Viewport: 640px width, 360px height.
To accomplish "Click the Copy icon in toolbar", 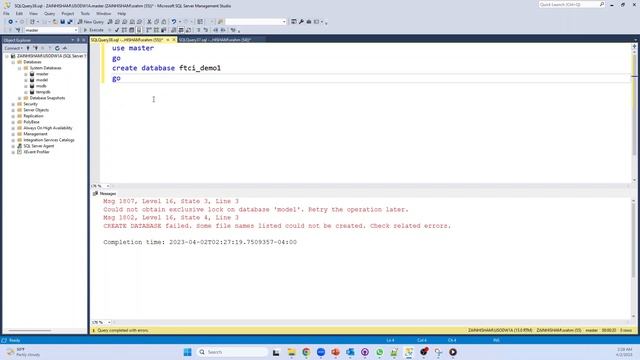I will click(157, 22).
